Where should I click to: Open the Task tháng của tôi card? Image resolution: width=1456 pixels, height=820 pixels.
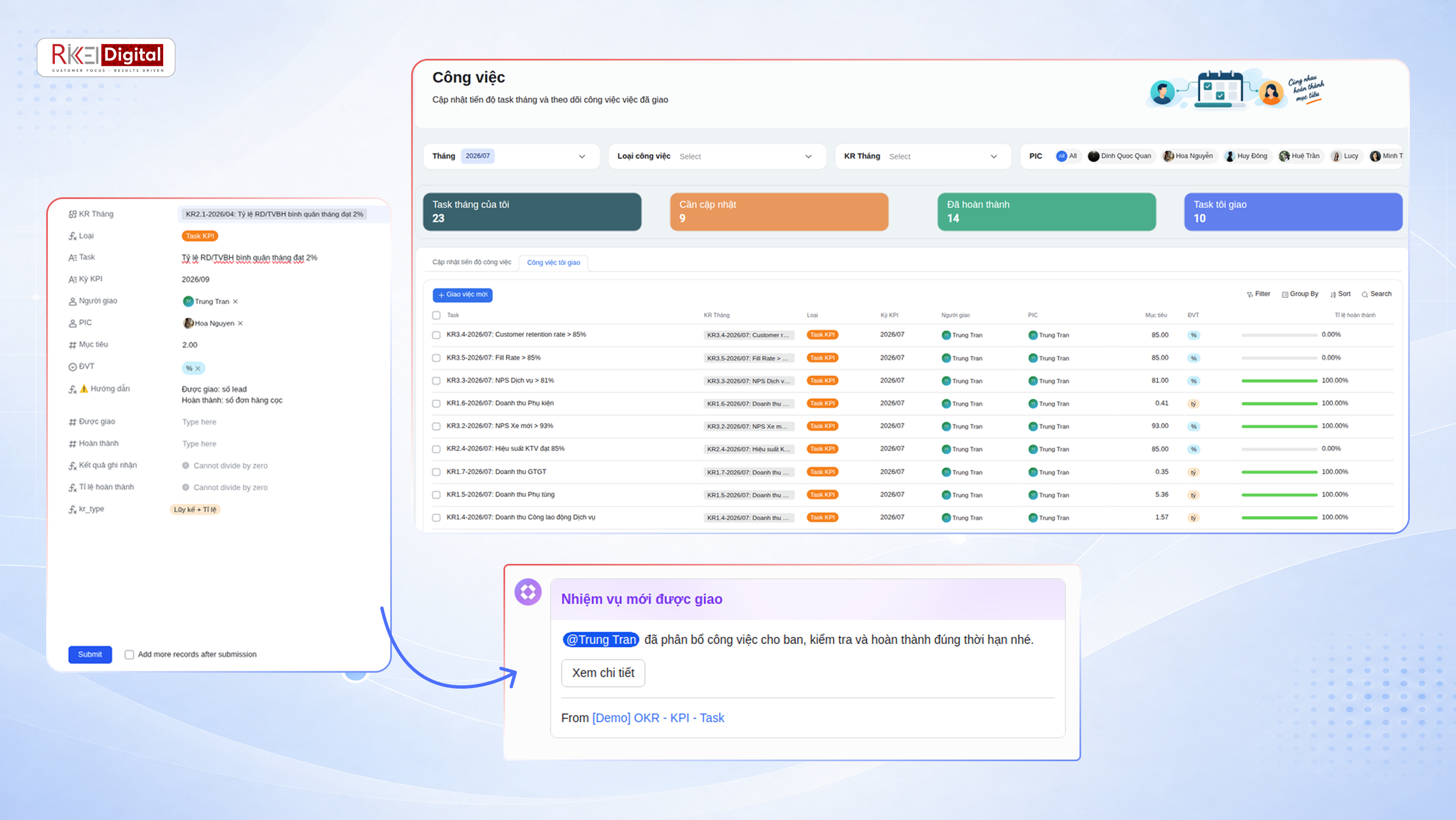pos(532,212)
